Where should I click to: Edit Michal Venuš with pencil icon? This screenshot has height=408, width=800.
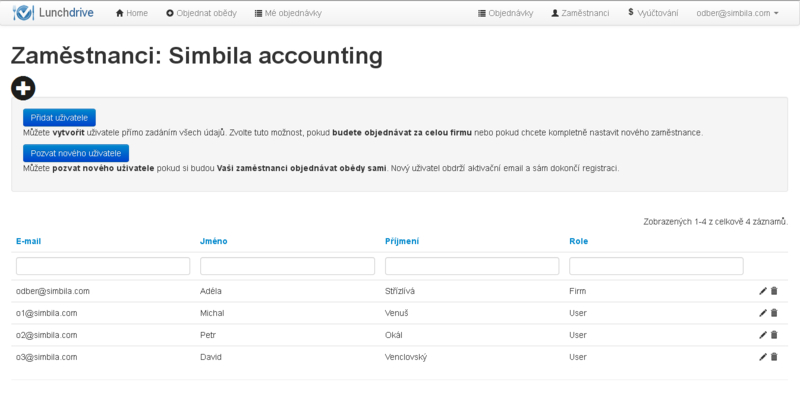[763, 313]
